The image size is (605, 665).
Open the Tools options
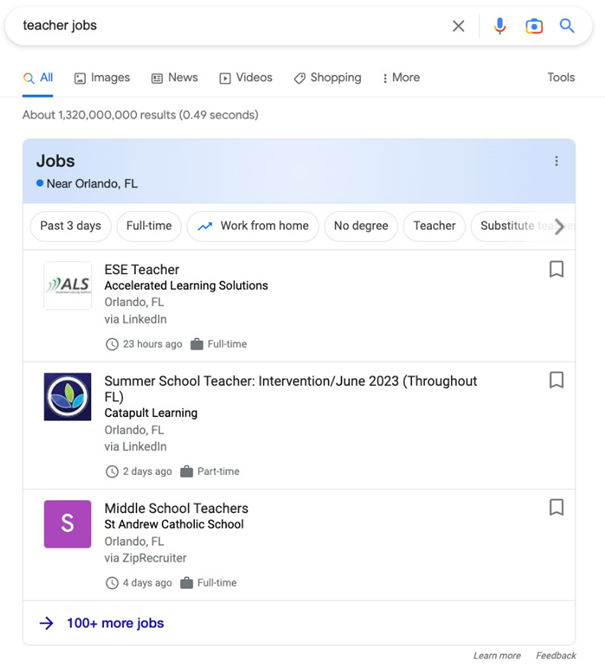560,78
